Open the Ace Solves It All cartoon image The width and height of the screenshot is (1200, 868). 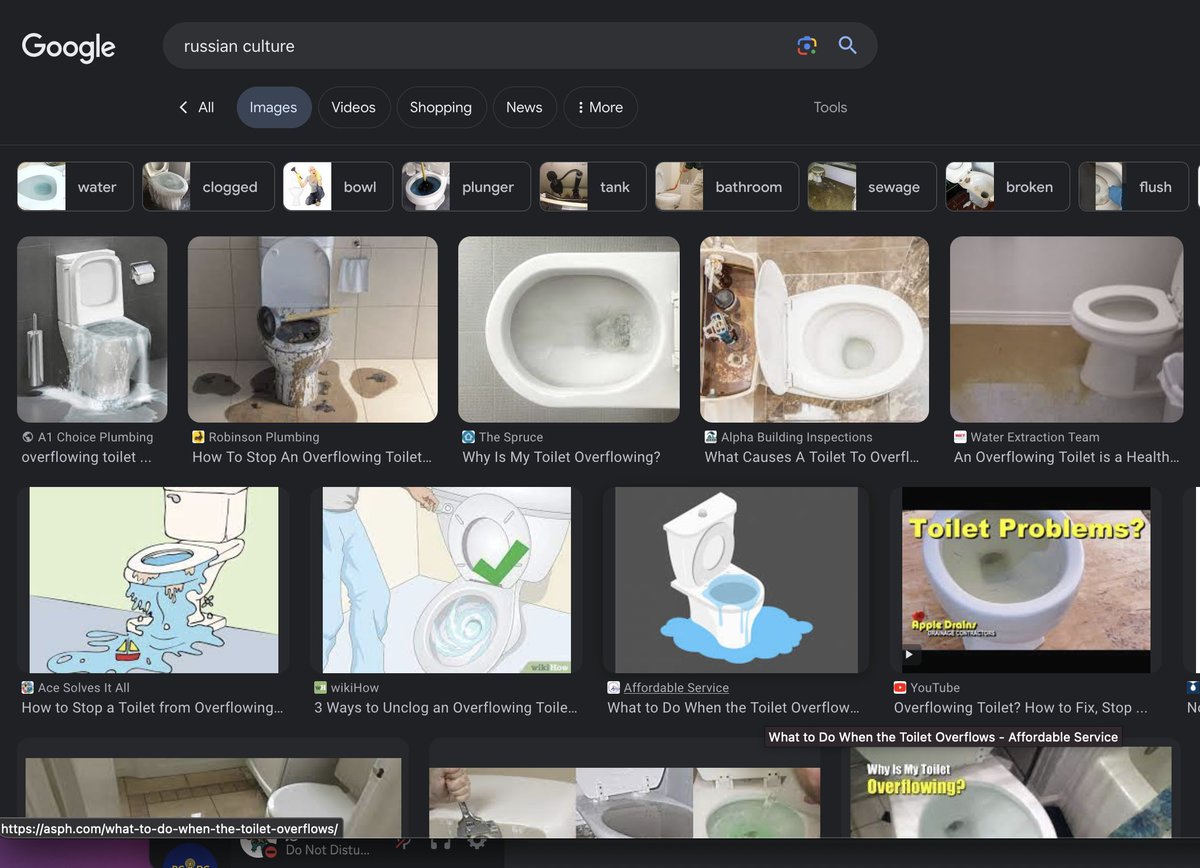(155, 580)
